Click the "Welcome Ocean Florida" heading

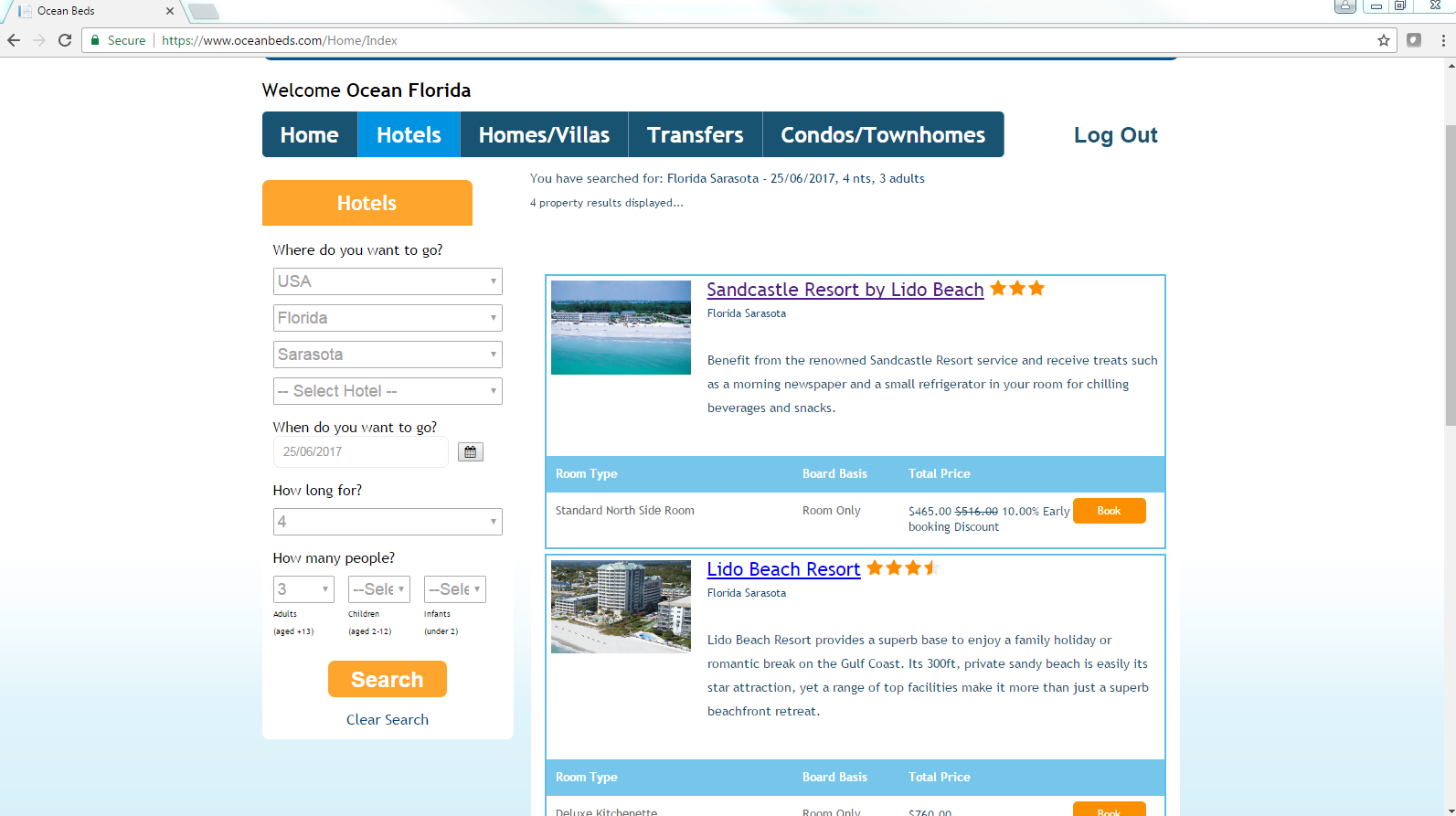(367, 90)
